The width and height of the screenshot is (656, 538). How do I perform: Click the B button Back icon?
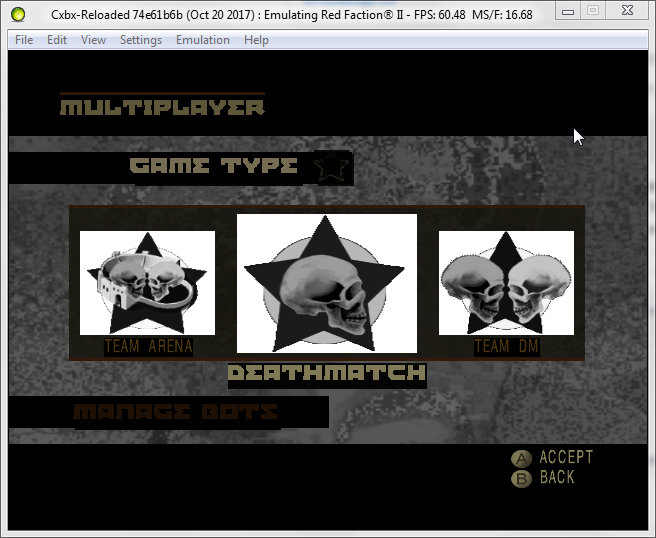pos(521,479)
